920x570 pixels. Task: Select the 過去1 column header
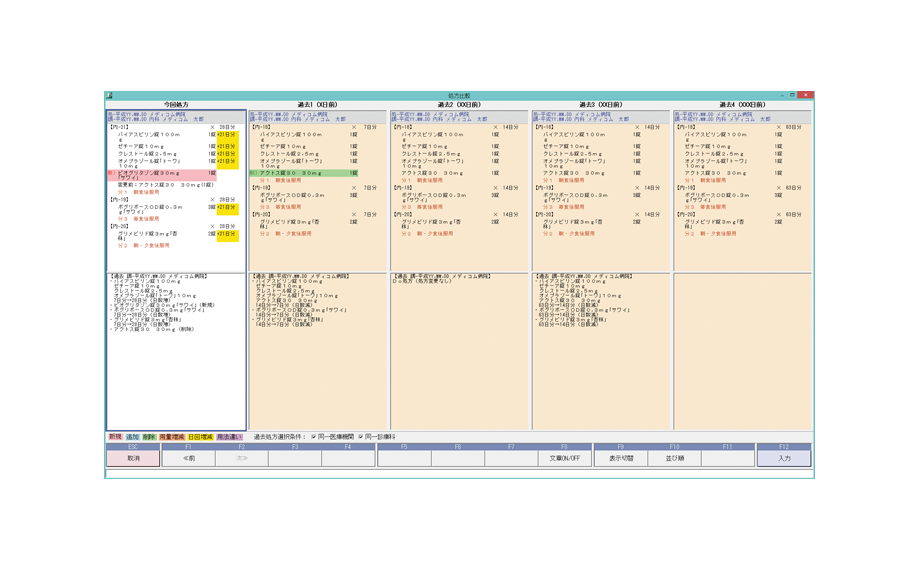(x=318, y=105)
